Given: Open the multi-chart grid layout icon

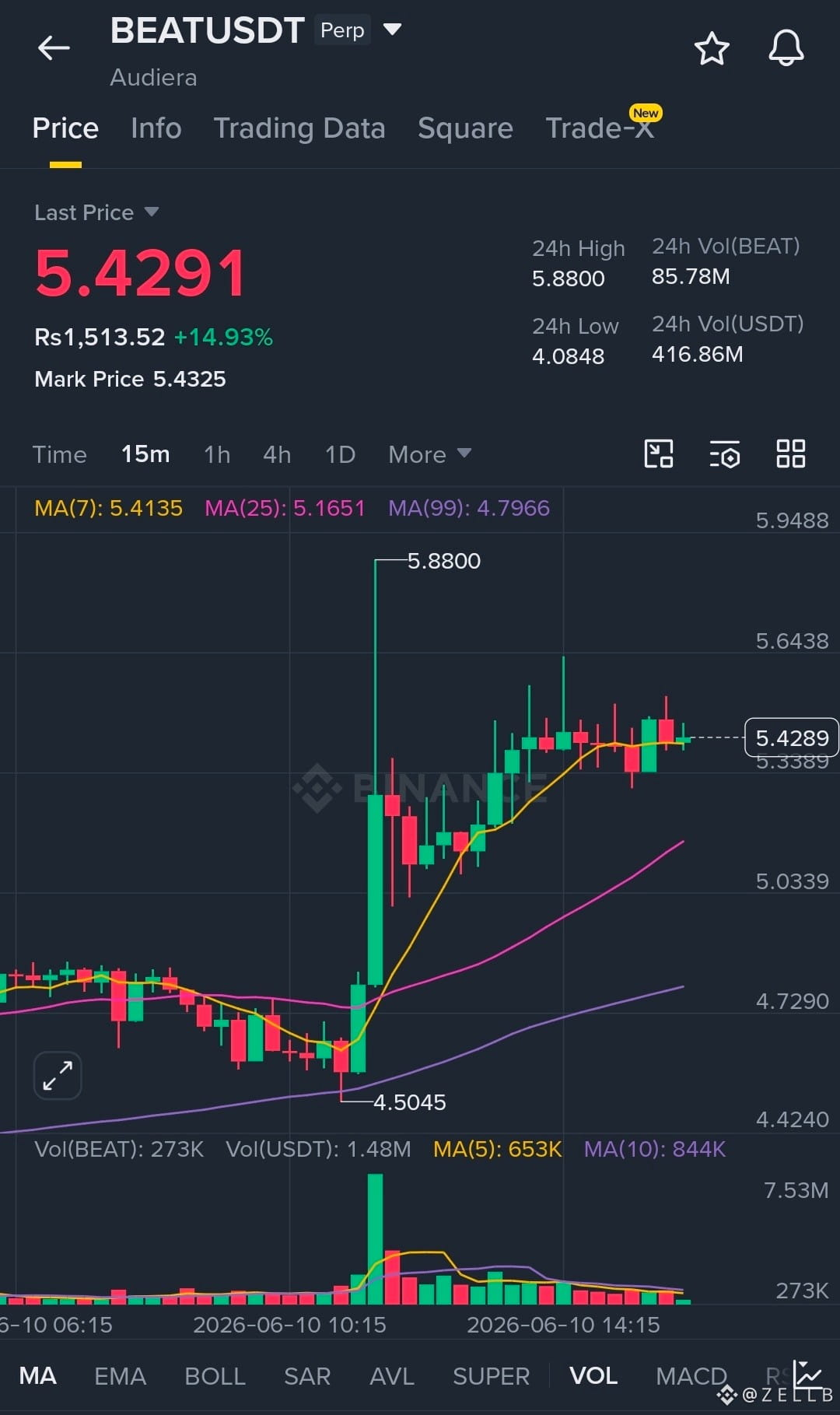Looking at the screenshot, I should pos(791,454).
